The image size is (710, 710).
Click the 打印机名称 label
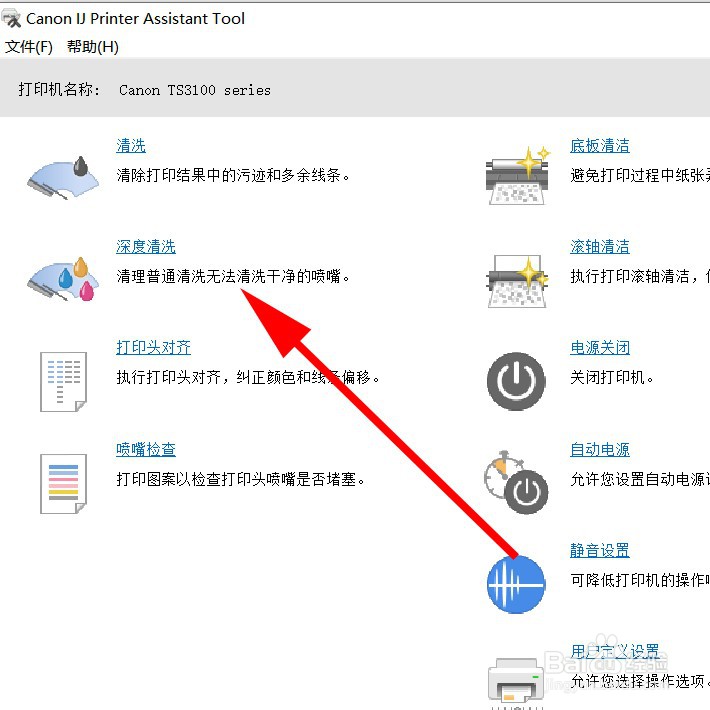59,89
